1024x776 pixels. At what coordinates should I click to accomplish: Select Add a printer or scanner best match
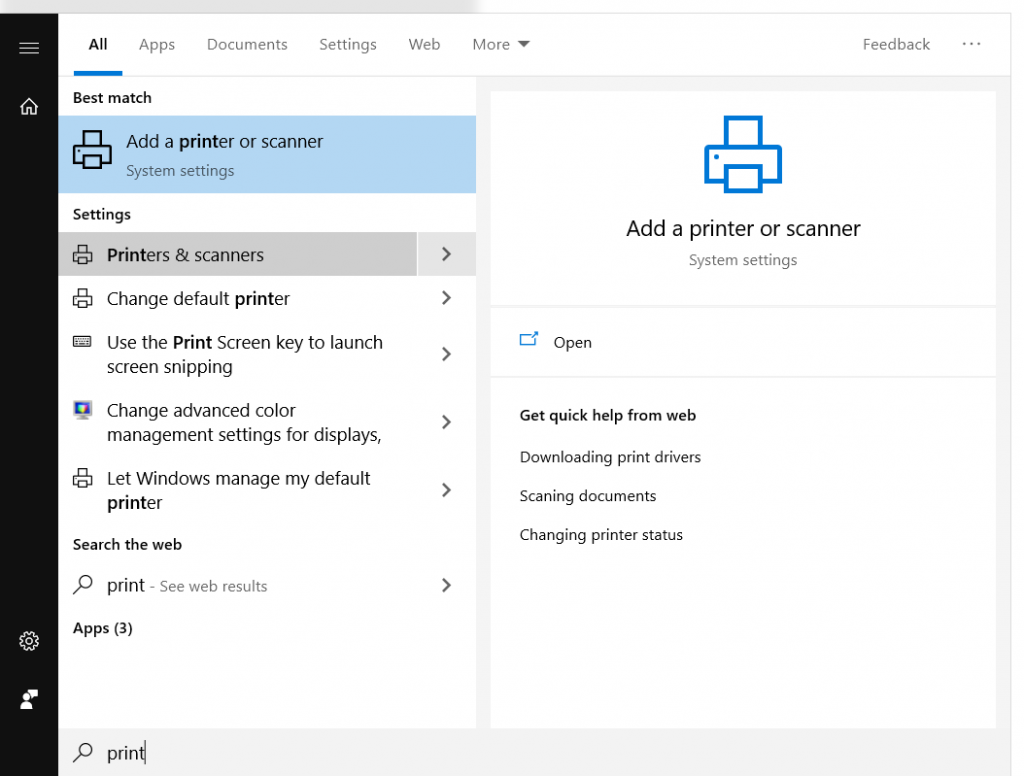coord(267,154)
